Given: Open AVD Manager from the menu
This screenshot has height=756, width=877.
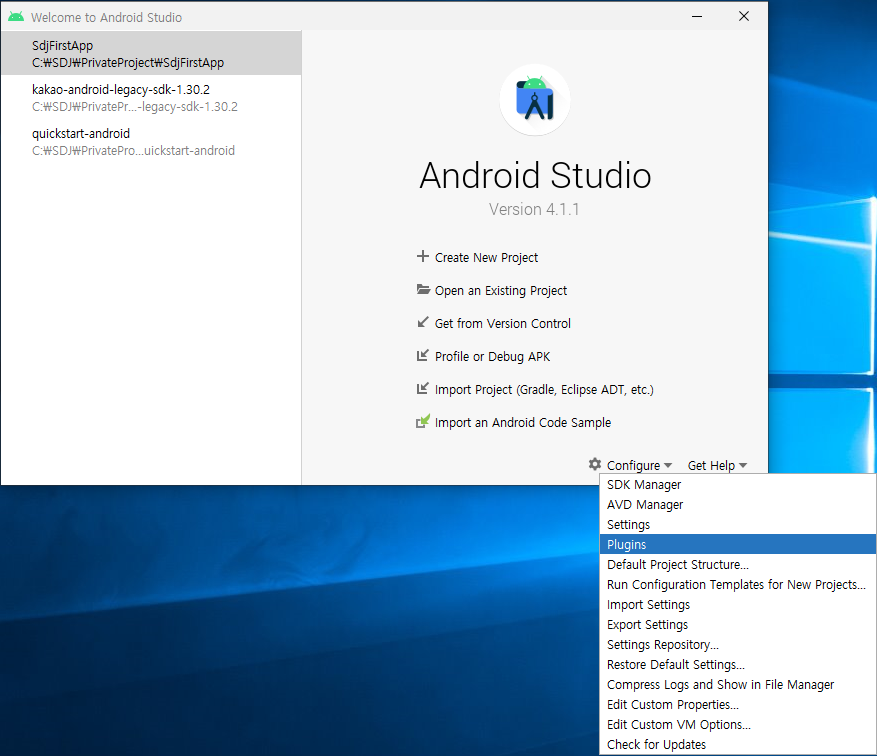Looking at the screenshot, I should 738,505.
